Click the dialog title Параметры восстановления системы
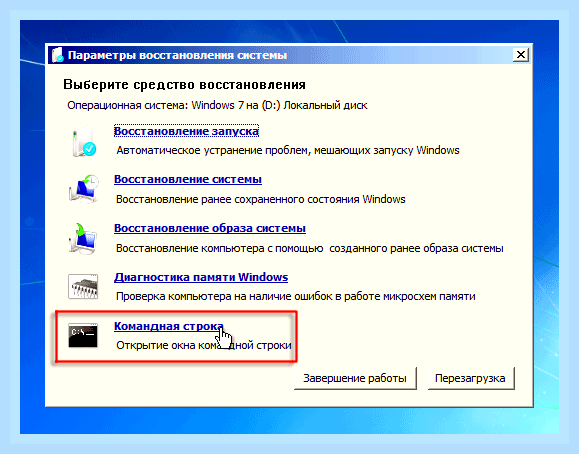This screenshot has width=579, height=454. coord(177,55)
